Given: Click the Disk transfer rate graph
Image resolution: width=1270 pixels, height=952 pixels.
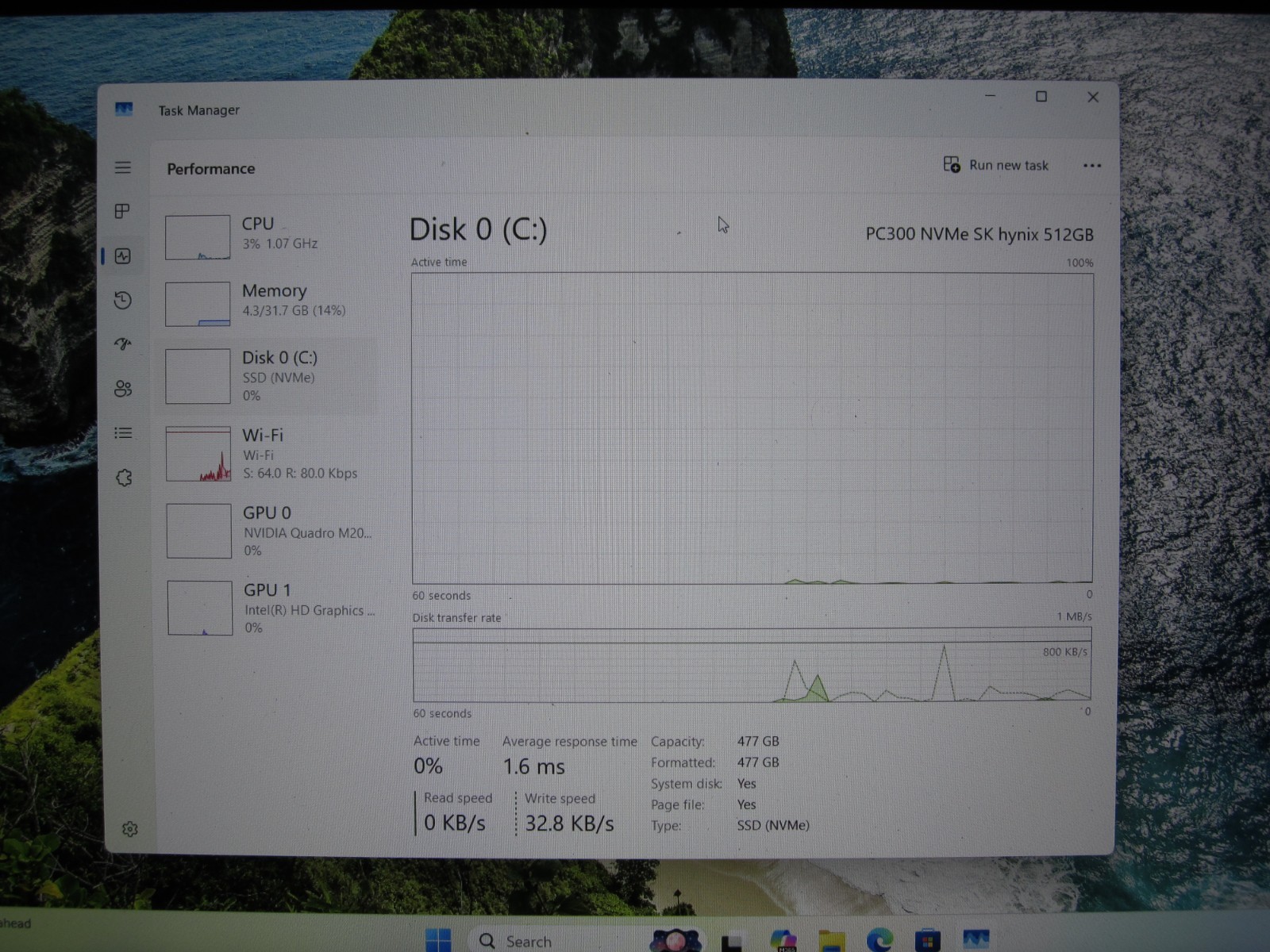Looking at the screenshot, I should [x=752, y=665].
